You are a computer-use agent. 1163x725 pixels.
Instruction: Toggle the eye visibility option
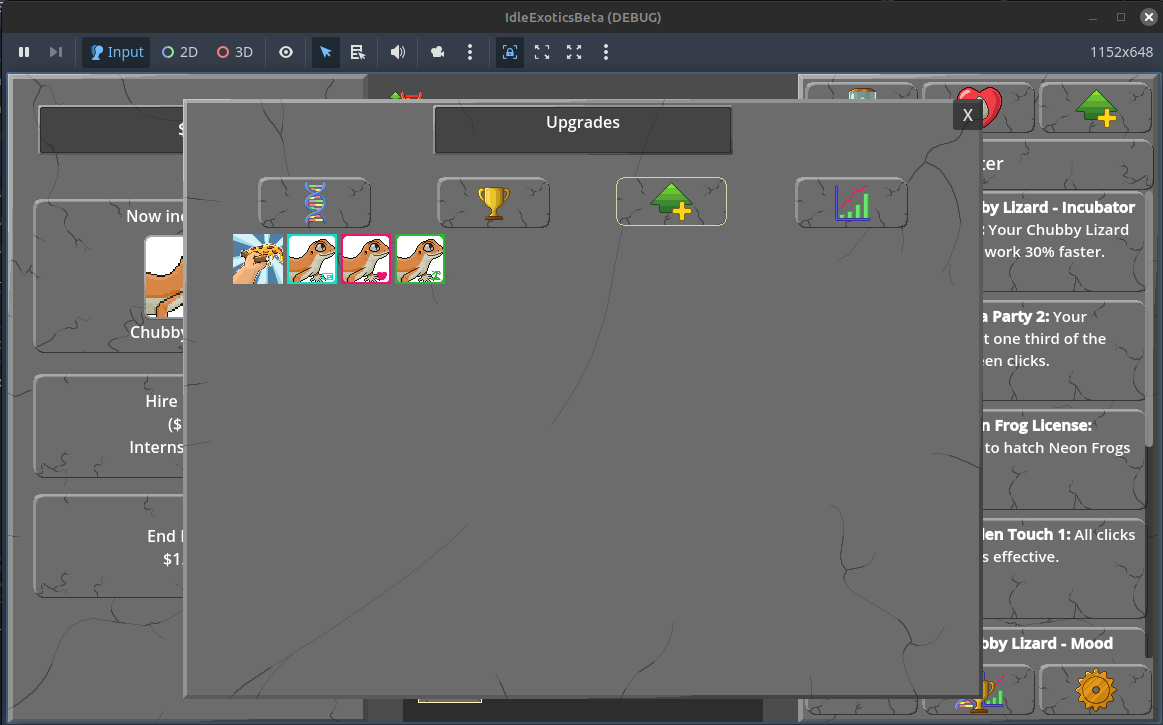(x=286, y=52)
